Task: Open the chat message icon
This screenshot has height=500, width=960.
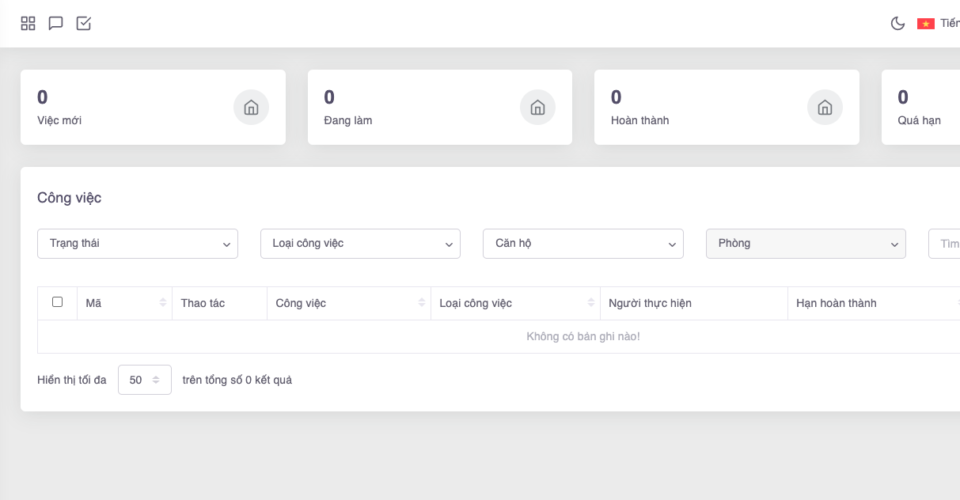Action: click(56, 23)
